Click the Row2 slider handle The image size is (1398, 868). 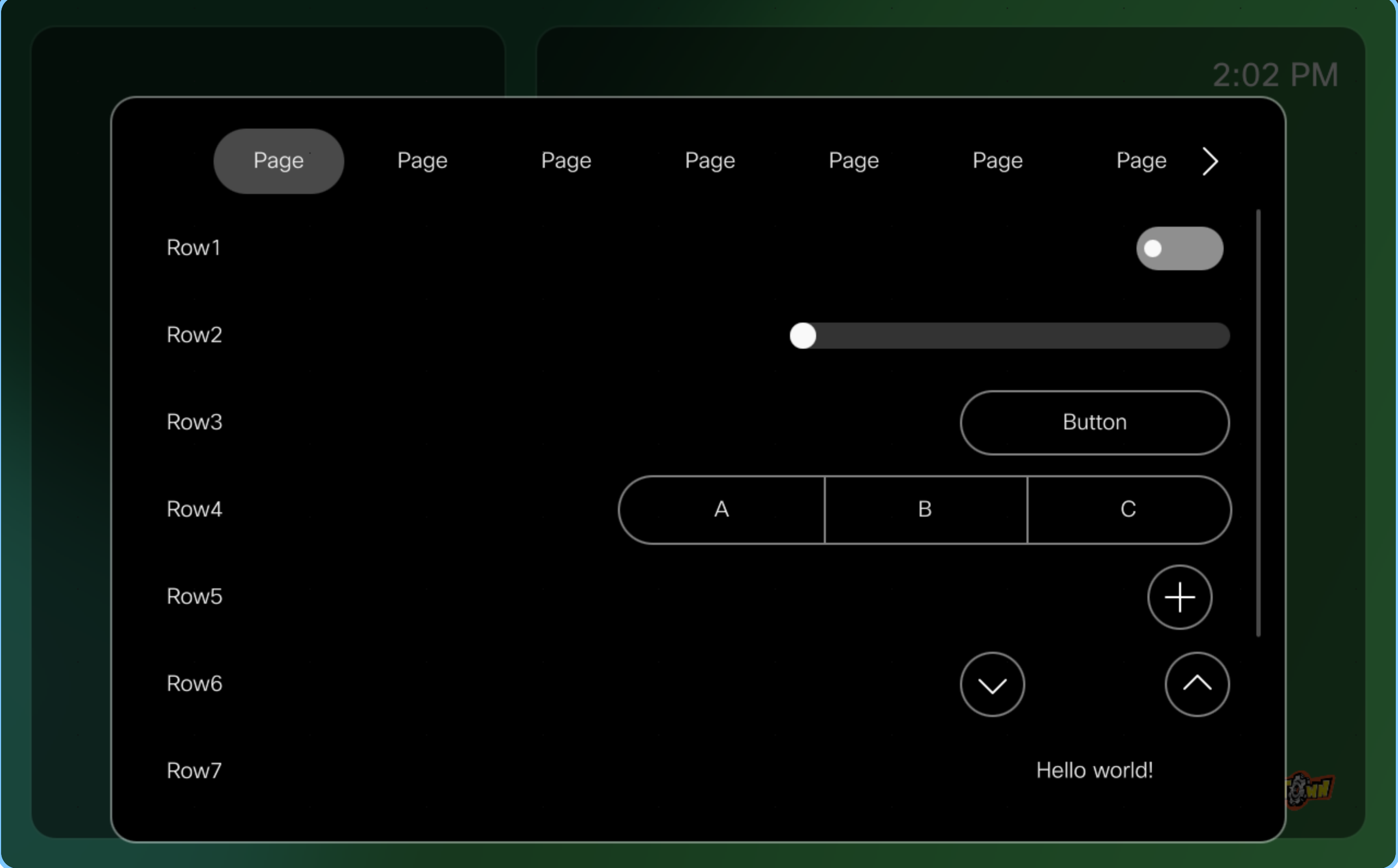point(803,335)
